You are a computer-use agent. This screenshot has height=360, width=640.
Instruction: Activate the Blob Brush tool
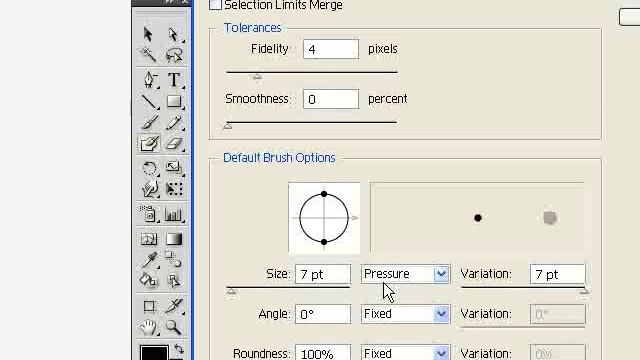(x=149, y=143)
